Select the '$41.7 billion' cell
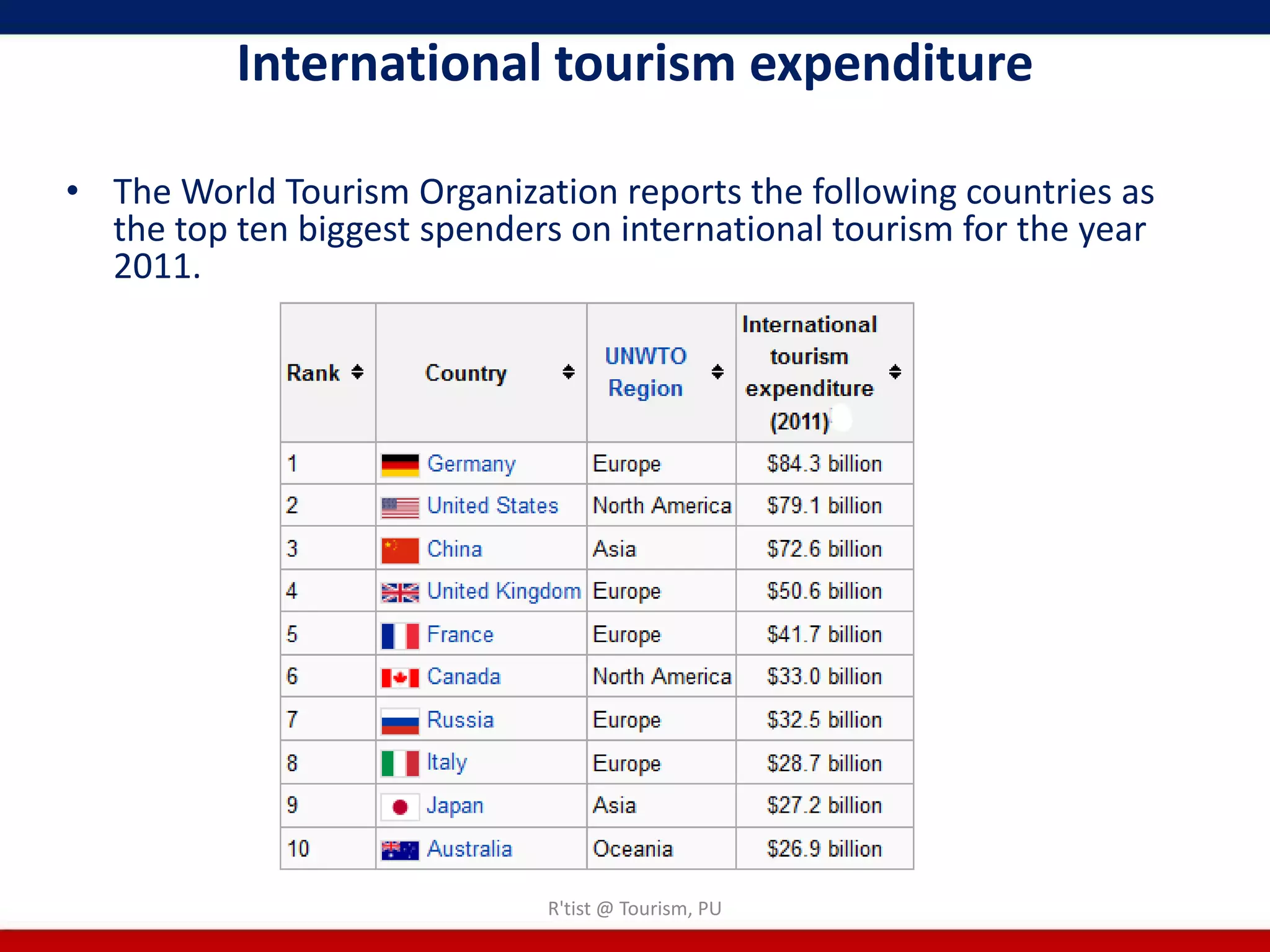This screenshot has height=952, width=1270. coord(824,634)
